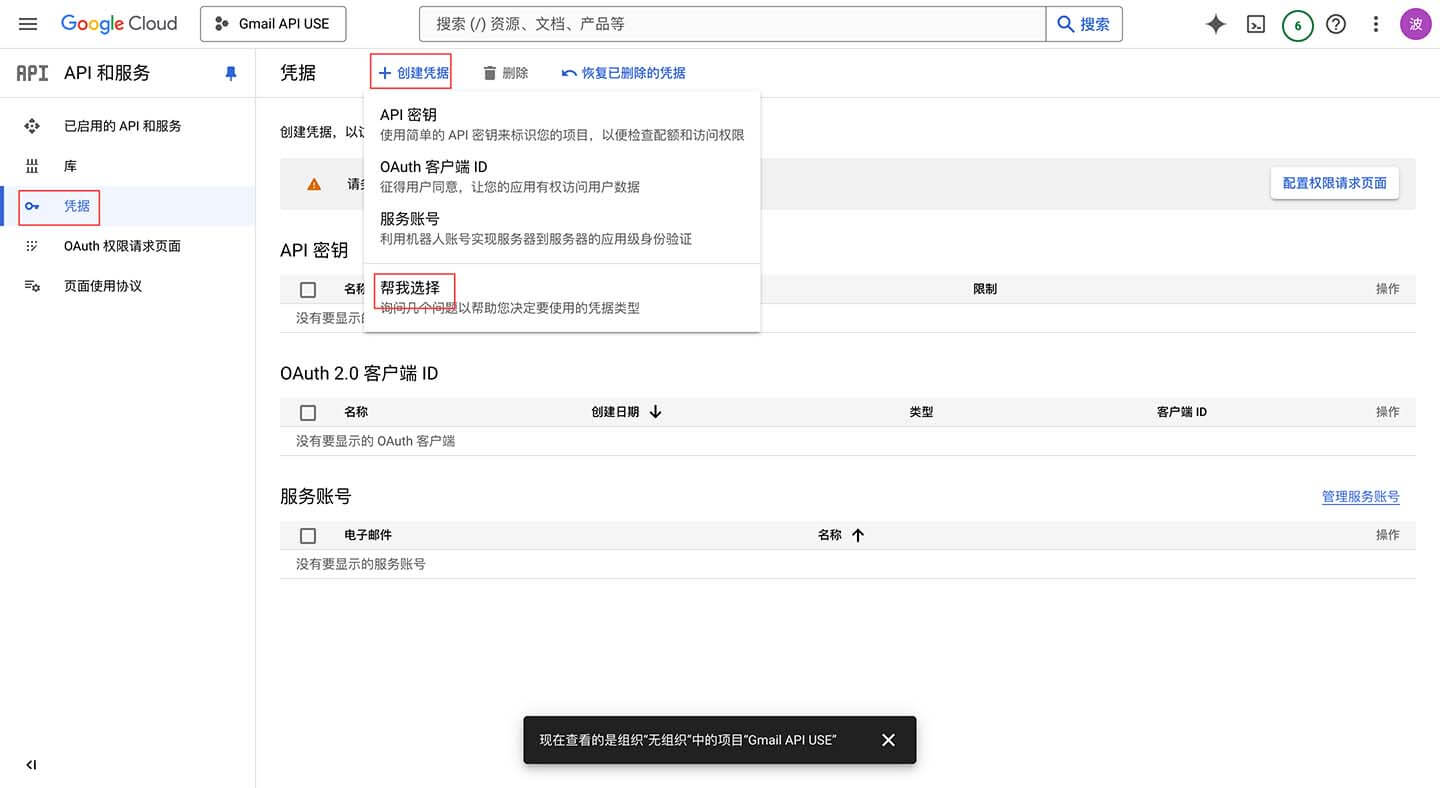Viewport: 1440px width, 788px height.
Task: View the notifications badge showing 6
Action: coord(1297,25)
